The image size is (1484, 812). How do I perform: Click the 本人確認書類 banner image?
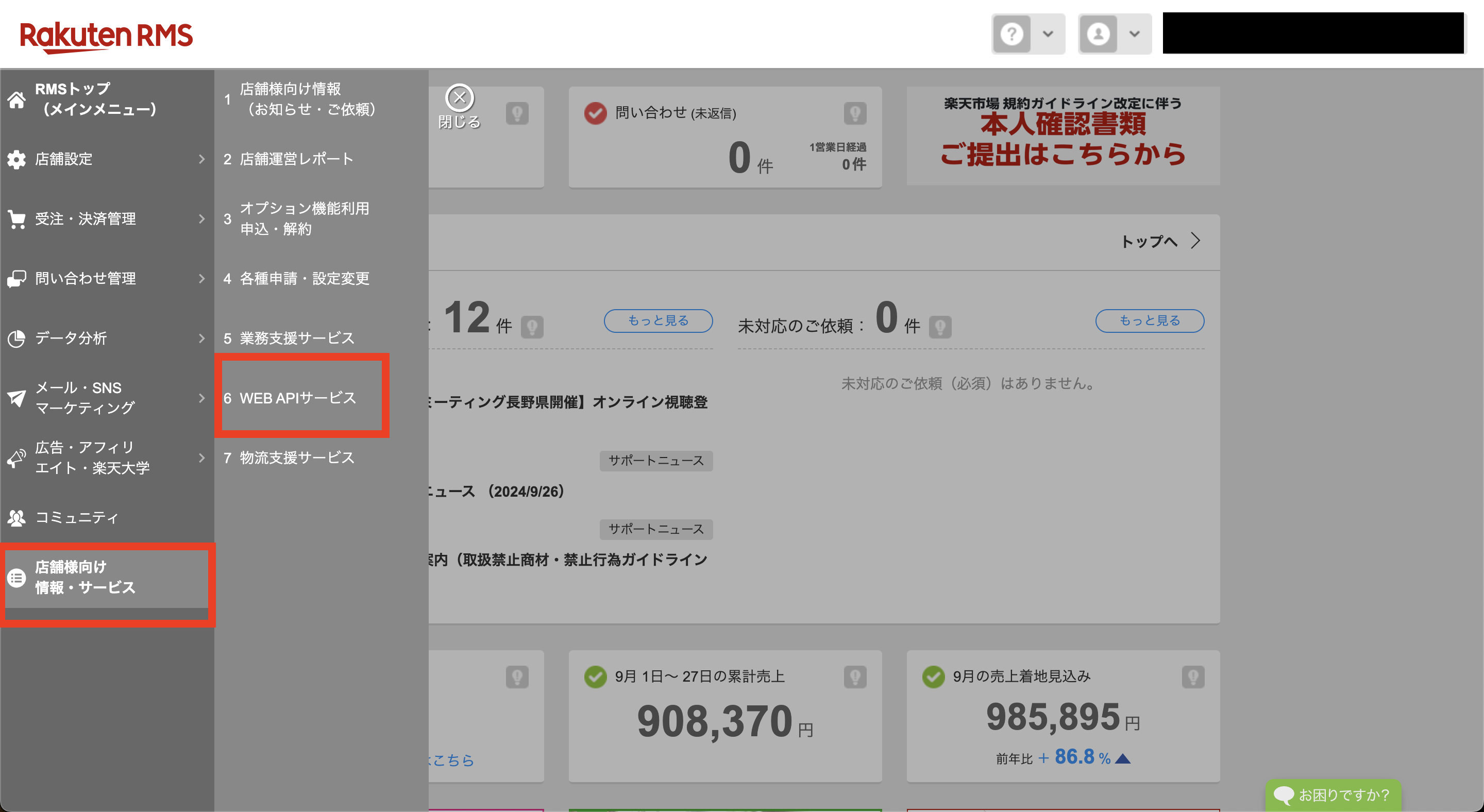click(x=1063, y=136)
